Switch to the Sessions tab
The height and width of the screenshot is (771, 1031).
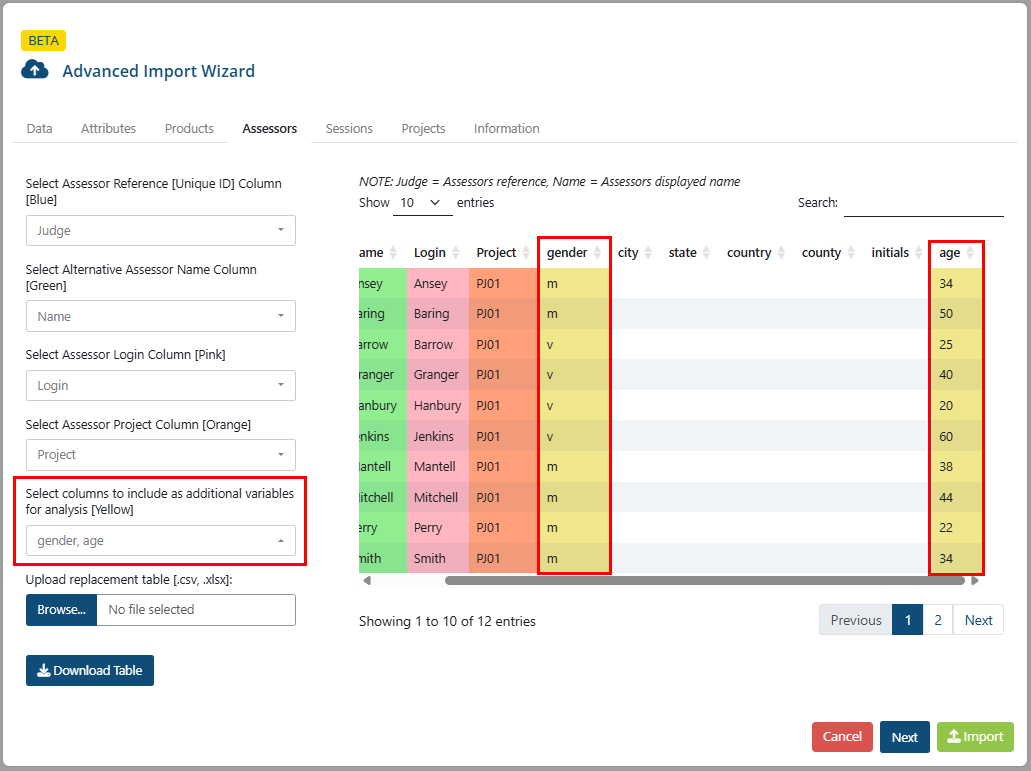coord(349,128)
